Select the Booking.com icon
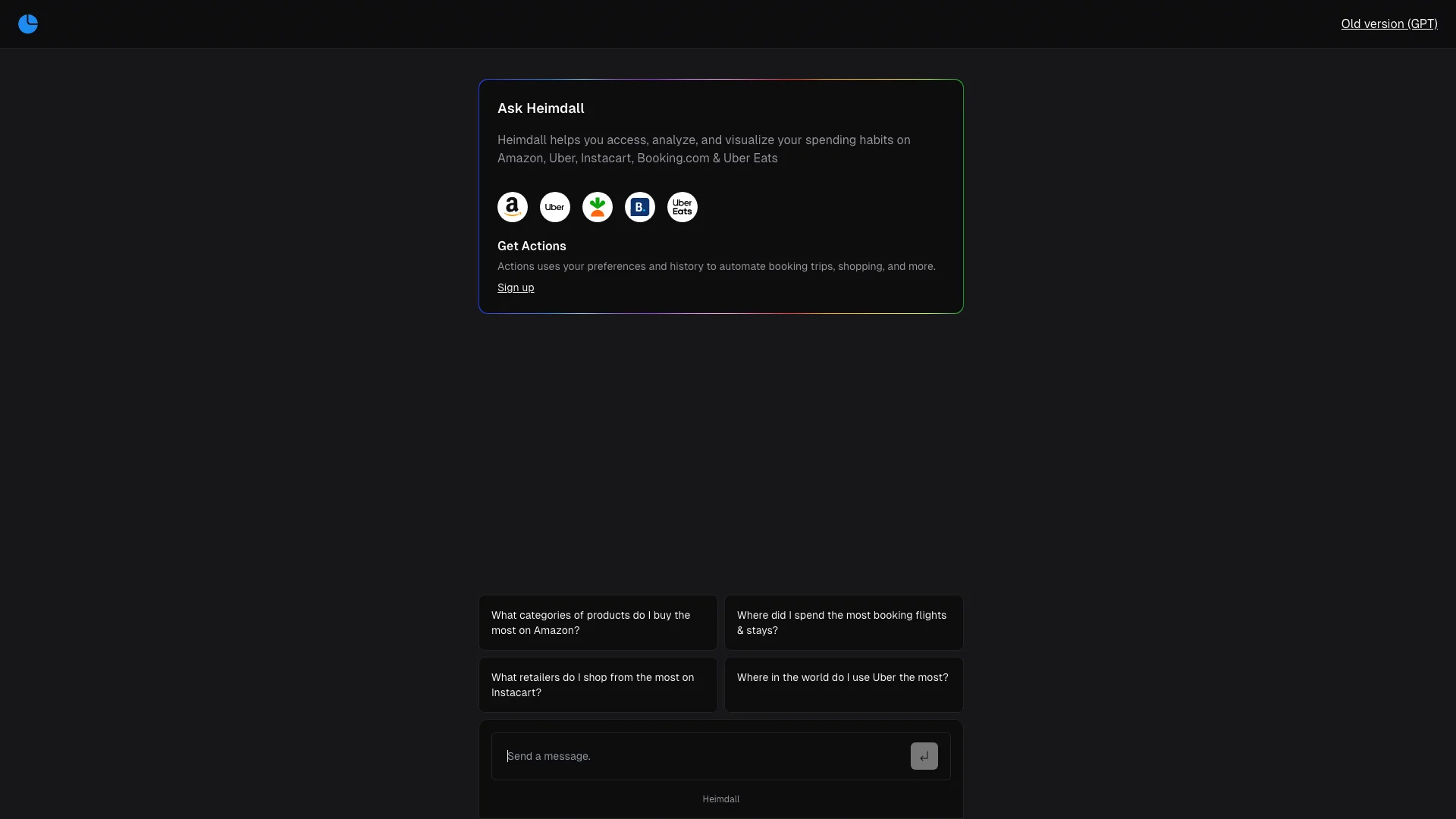This screenshot has height=819, width=1456. tap(640, 207)
